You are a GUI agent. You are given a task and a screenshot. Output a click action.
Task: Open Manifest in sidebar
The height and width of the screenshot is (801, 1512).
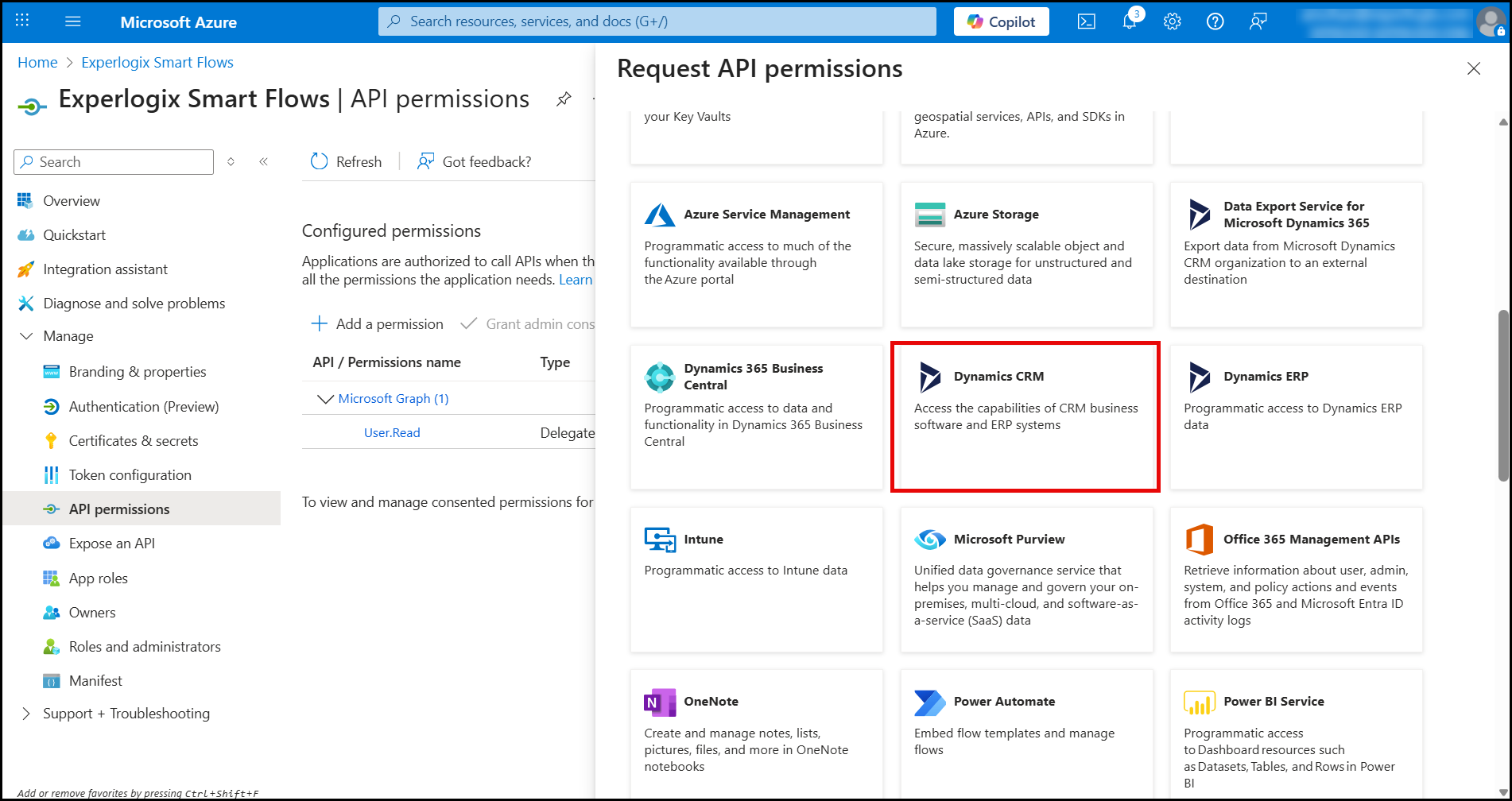[x=95, y=681]
